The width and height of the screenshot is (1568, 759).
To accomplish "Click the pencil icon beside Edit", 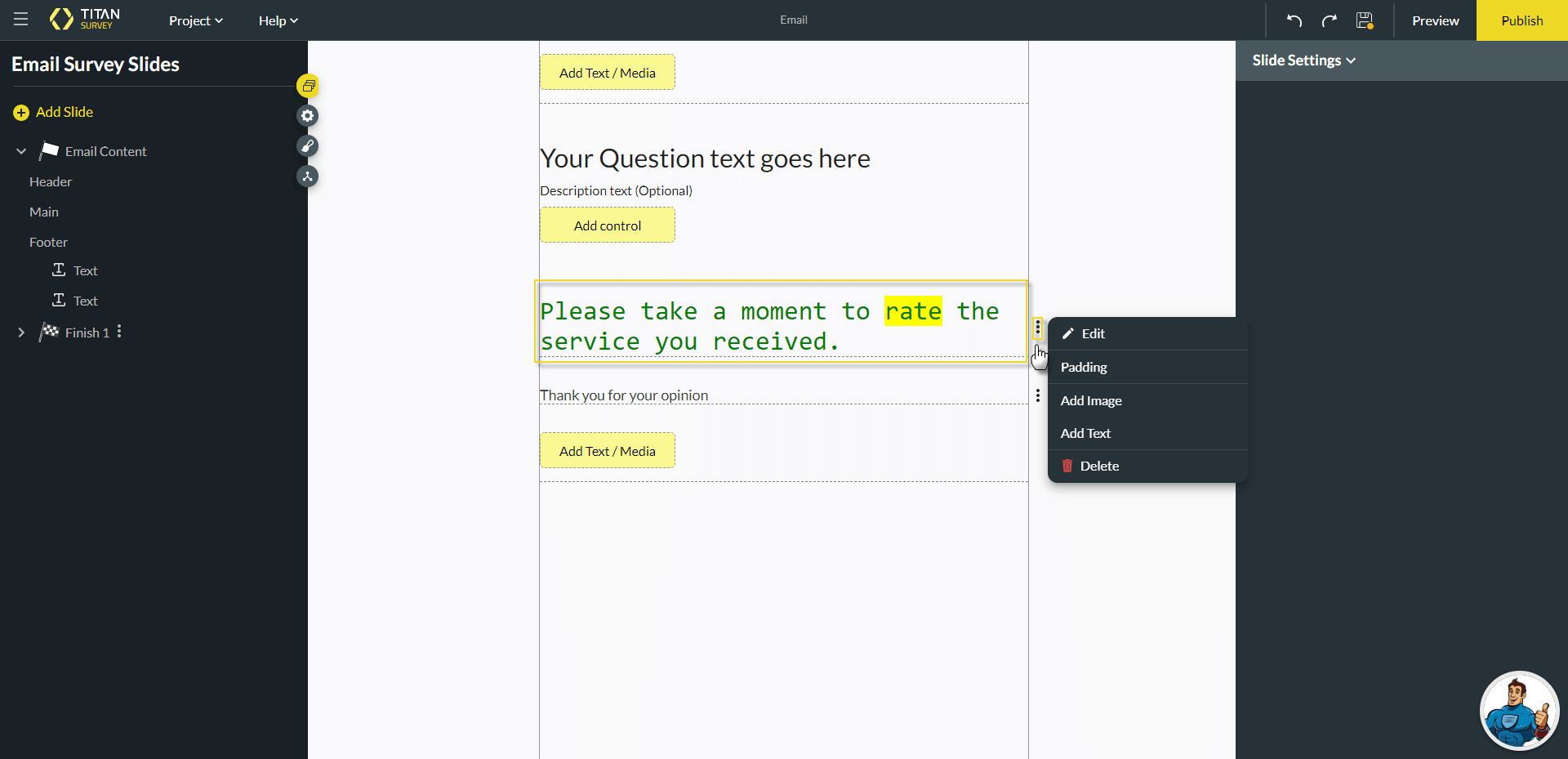I will coord(1067,333).
